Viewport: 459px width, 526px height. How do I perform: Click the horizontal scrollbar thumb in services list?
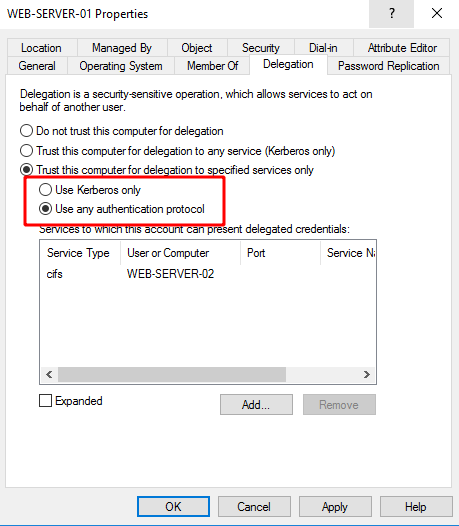click(x=172, y=374)
